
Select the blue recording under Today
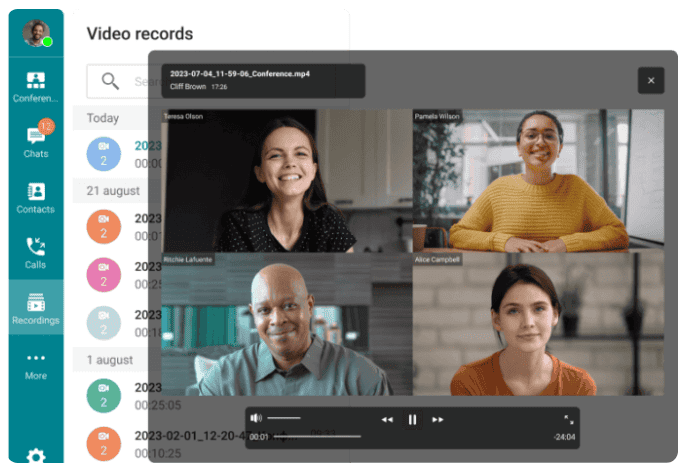tap(103, 153)
